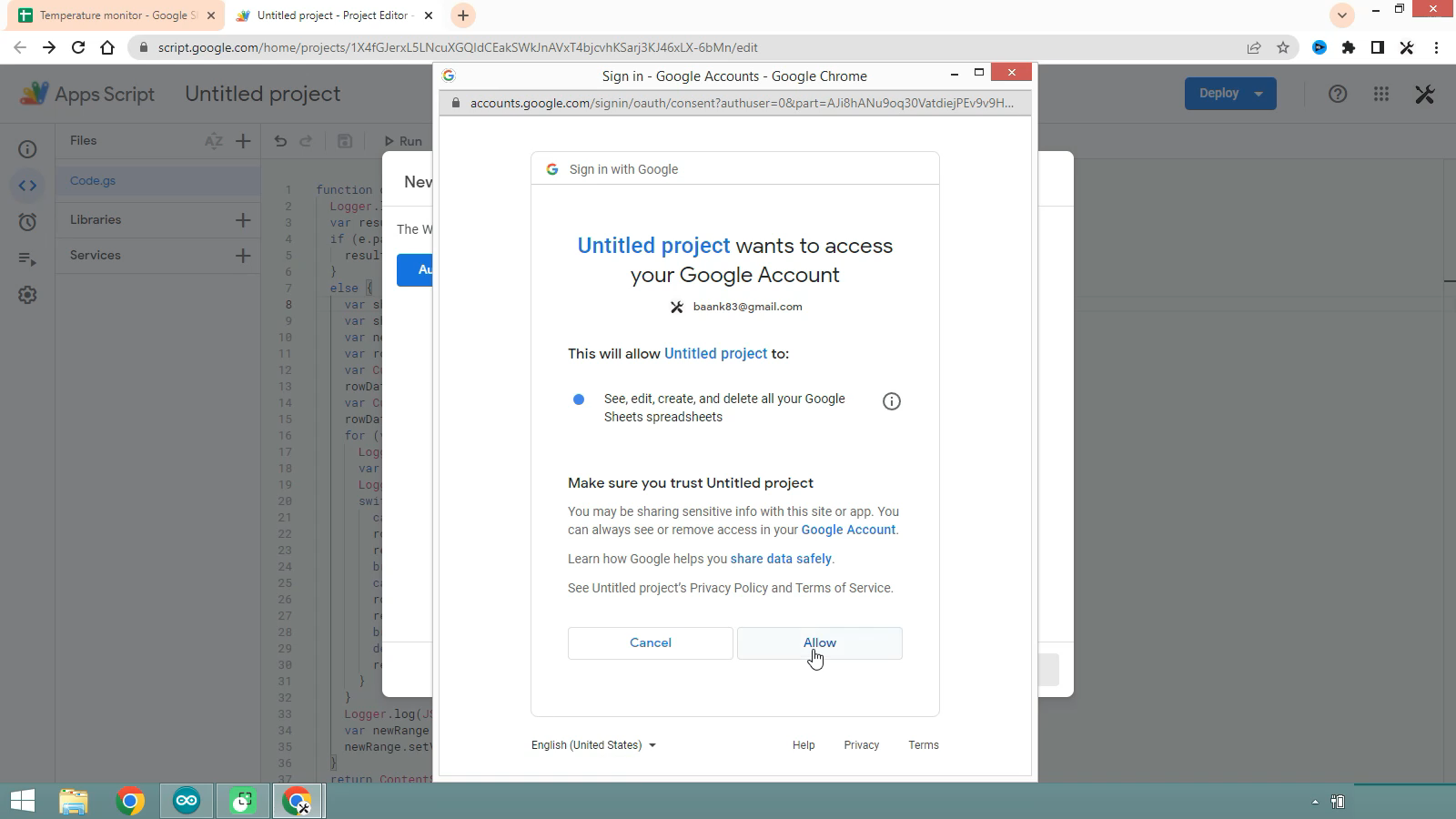Add a library

[x=243, y=220]
